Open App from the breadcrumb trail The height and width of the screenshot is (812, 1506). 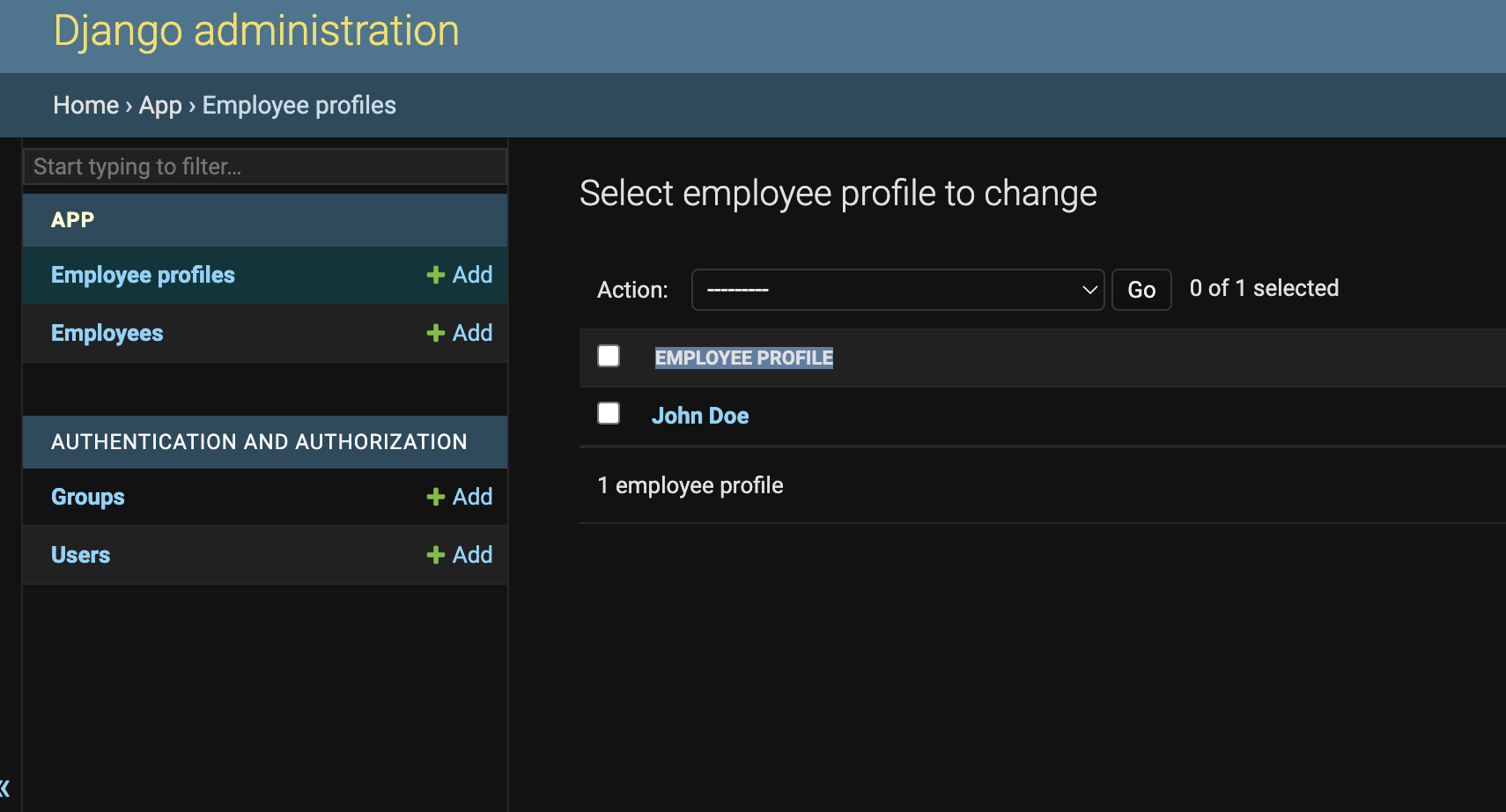pos(160,105)
